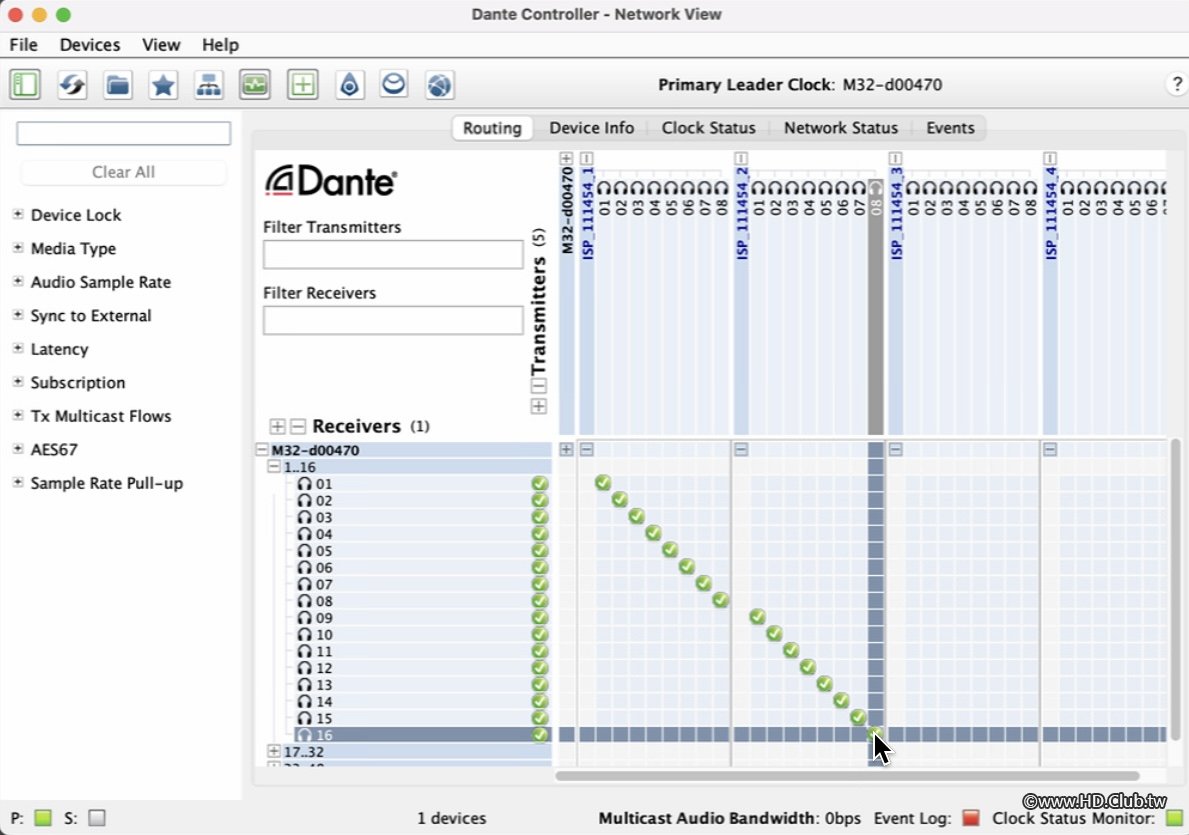
Task: Toggle subscription for receiver 06 crosspoint
Action: [x=686, y=567]
